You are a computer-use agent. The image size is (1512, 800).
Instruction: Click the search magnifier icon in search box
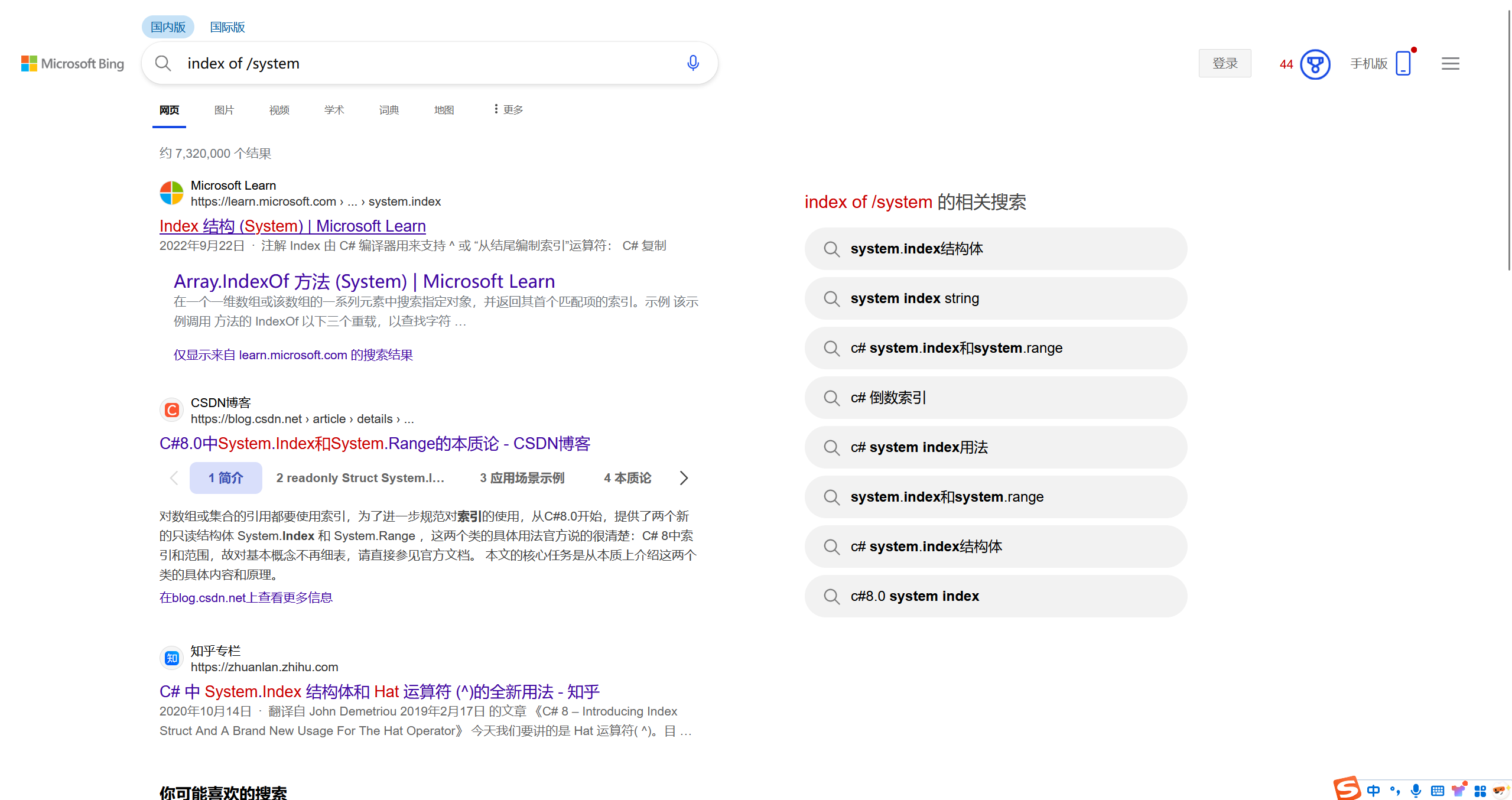click(x=163, y=63)
